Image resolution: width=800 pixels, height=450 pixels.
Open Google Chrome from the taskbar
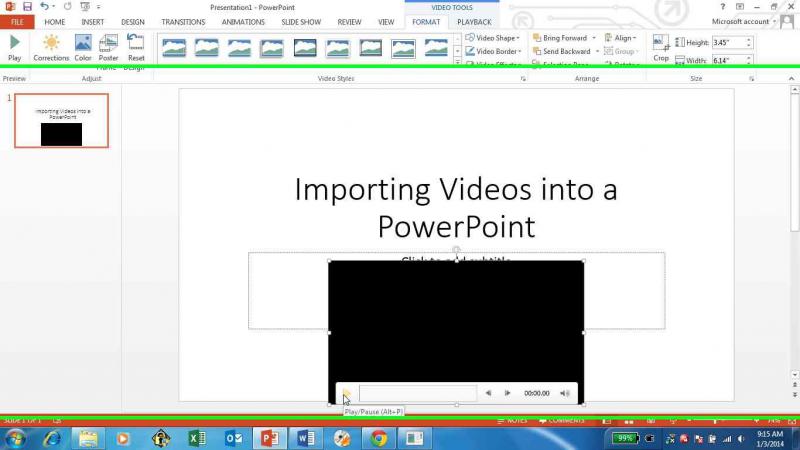[x=378, y=438]
